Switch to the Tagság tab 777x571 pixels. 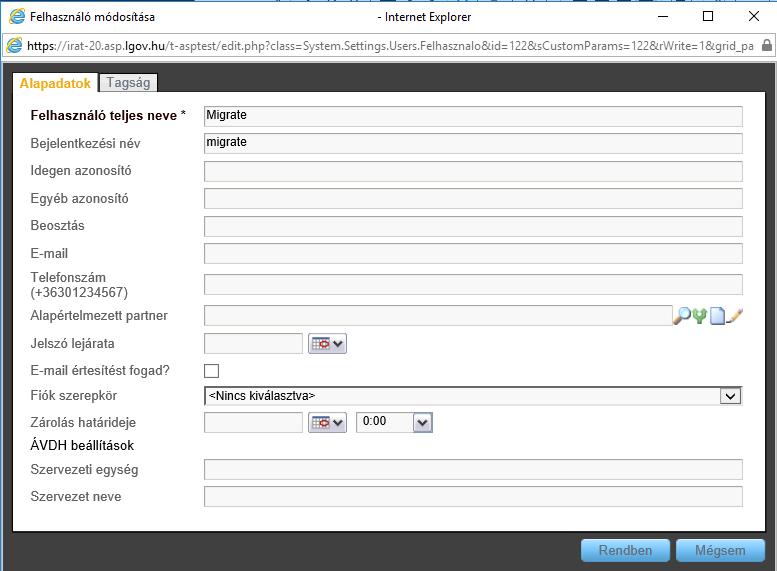(x=128, y=82)
